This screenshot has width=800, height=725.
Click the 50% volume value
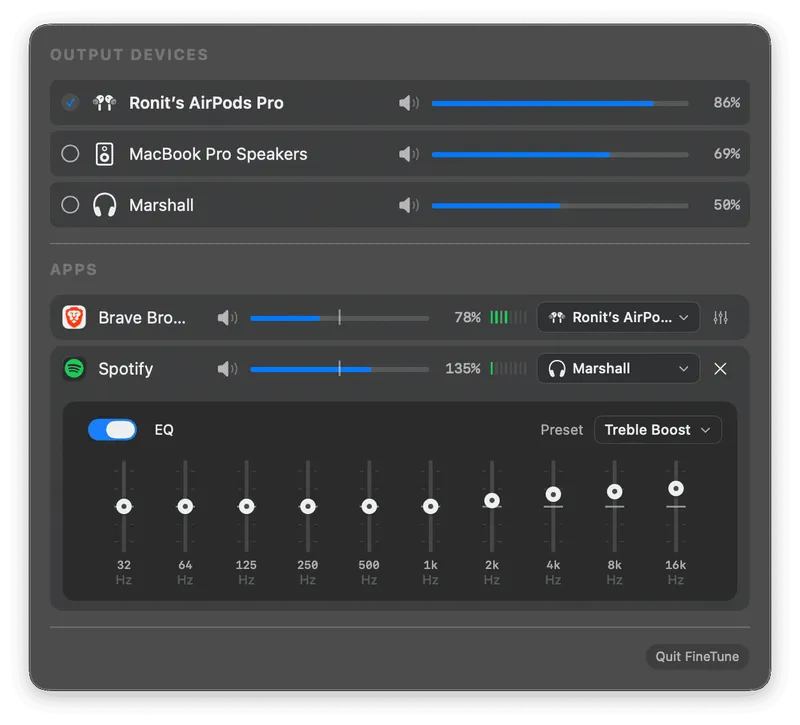[727, 205]
